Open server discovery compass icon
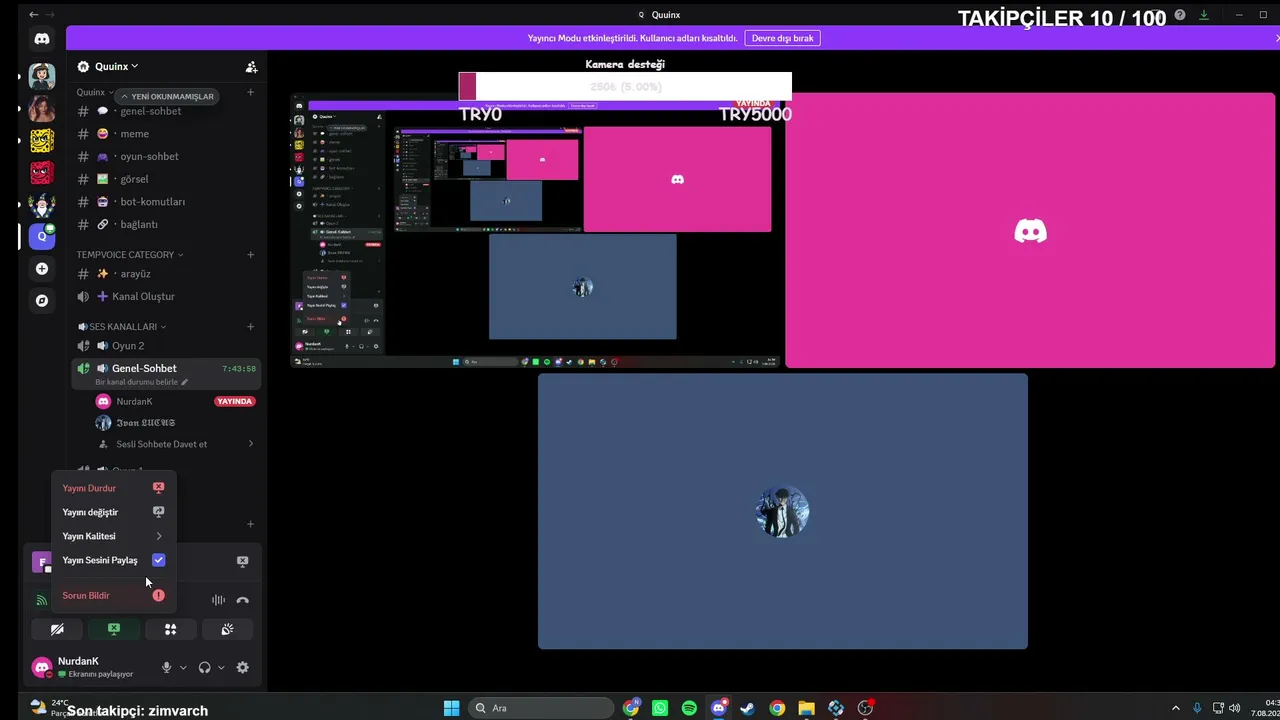The height and width of the screenshot is (720, 1280). tap(41, 300)
